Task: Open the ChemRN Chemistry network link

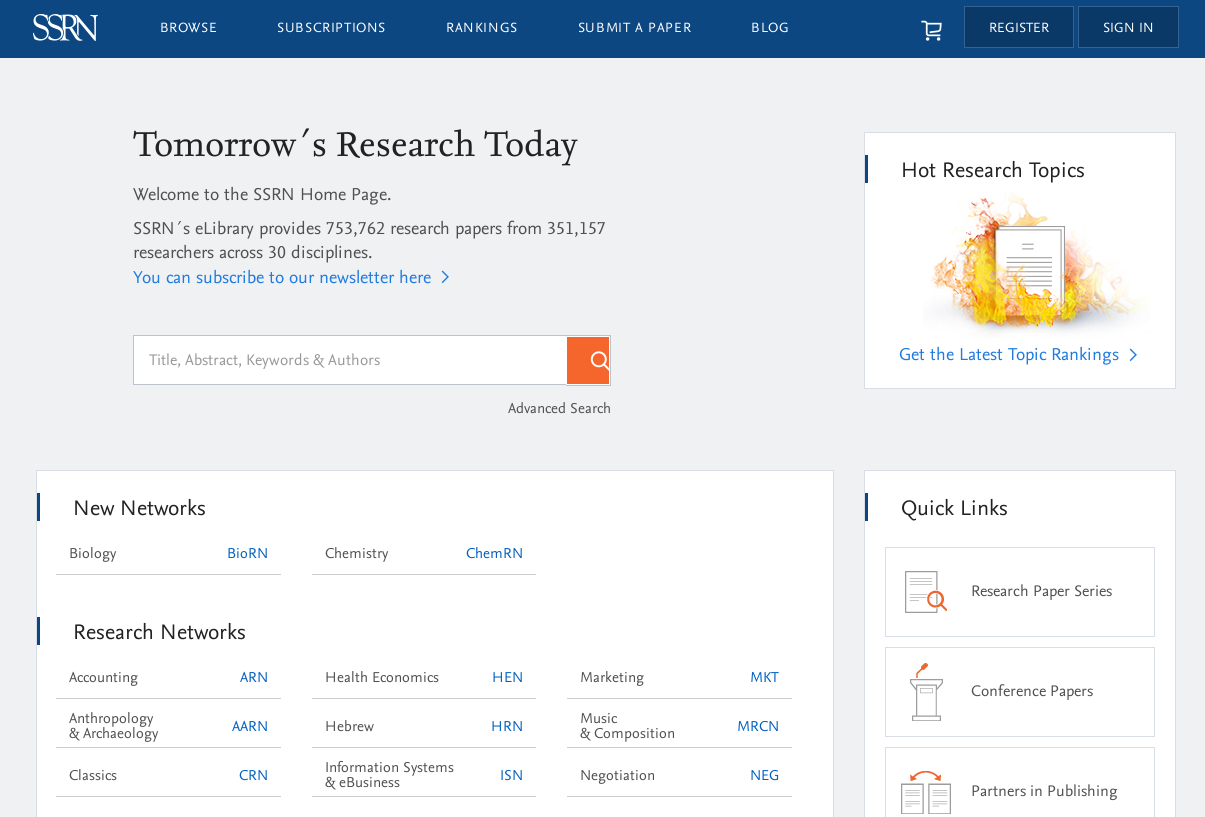Action: tap(494, 554)
